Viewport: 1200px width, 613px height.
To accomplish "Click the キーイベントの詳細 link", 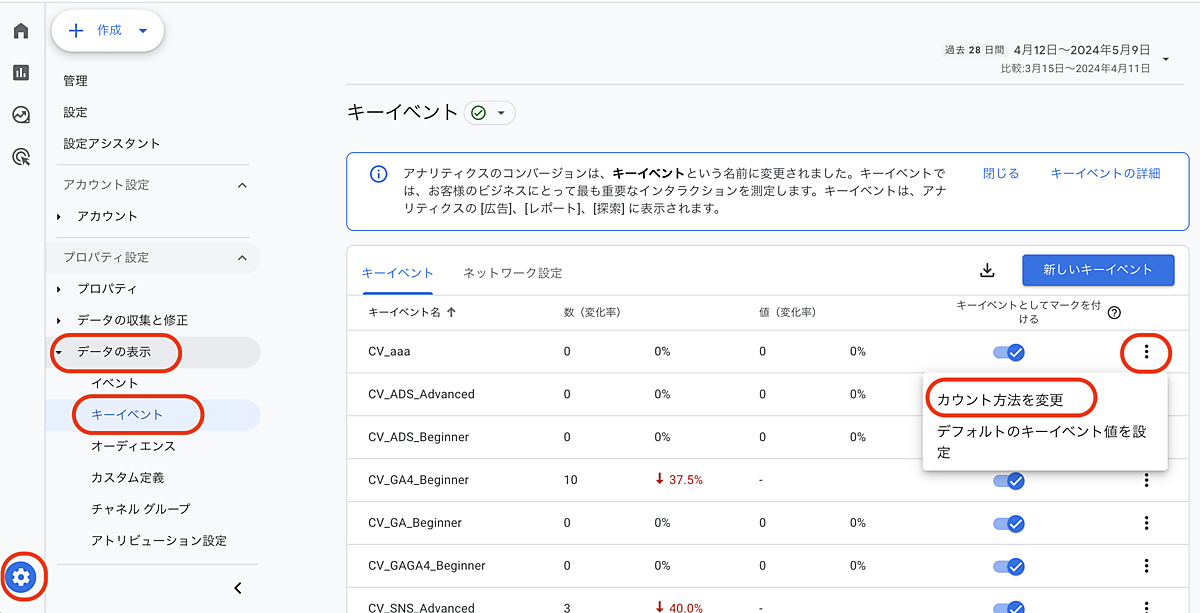I will 1105,173.
